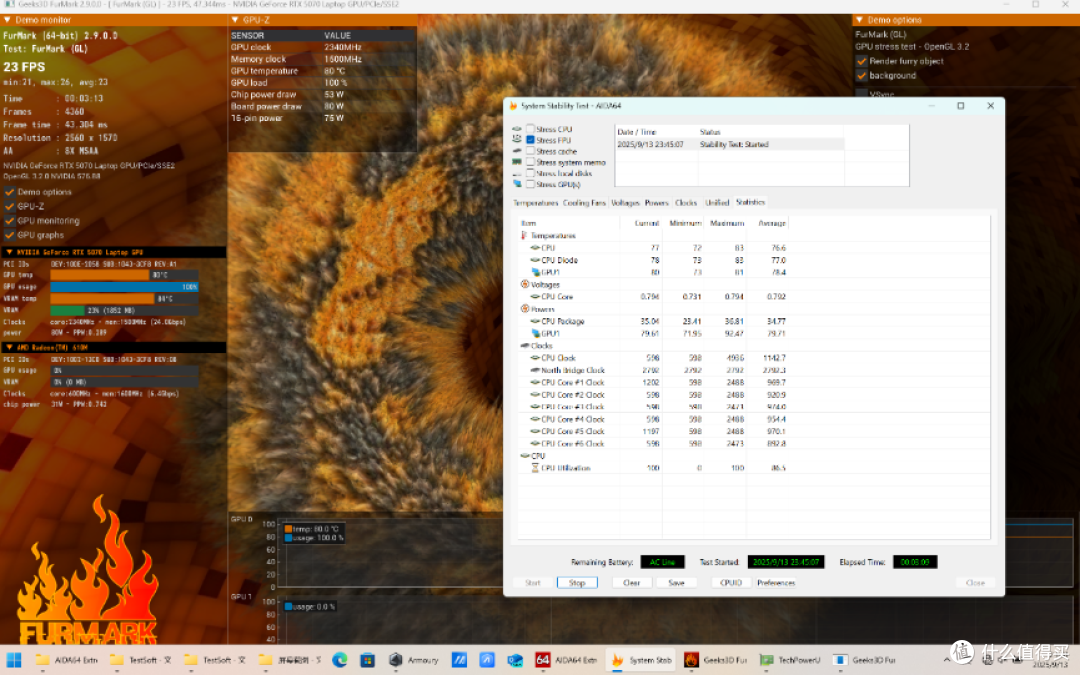Click the AIDA64 flame icon in window title bar

coord(513,105)
